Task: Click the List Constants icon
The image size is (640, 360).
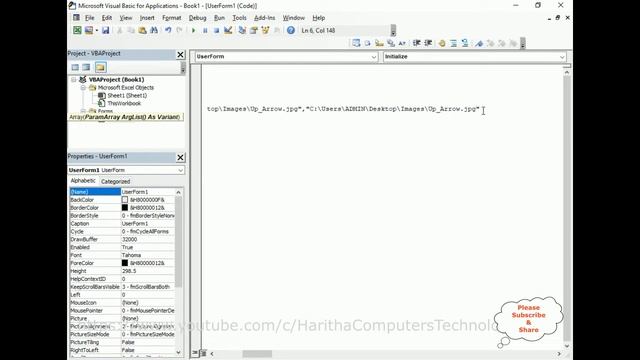Action: click(x=367, y=43)
